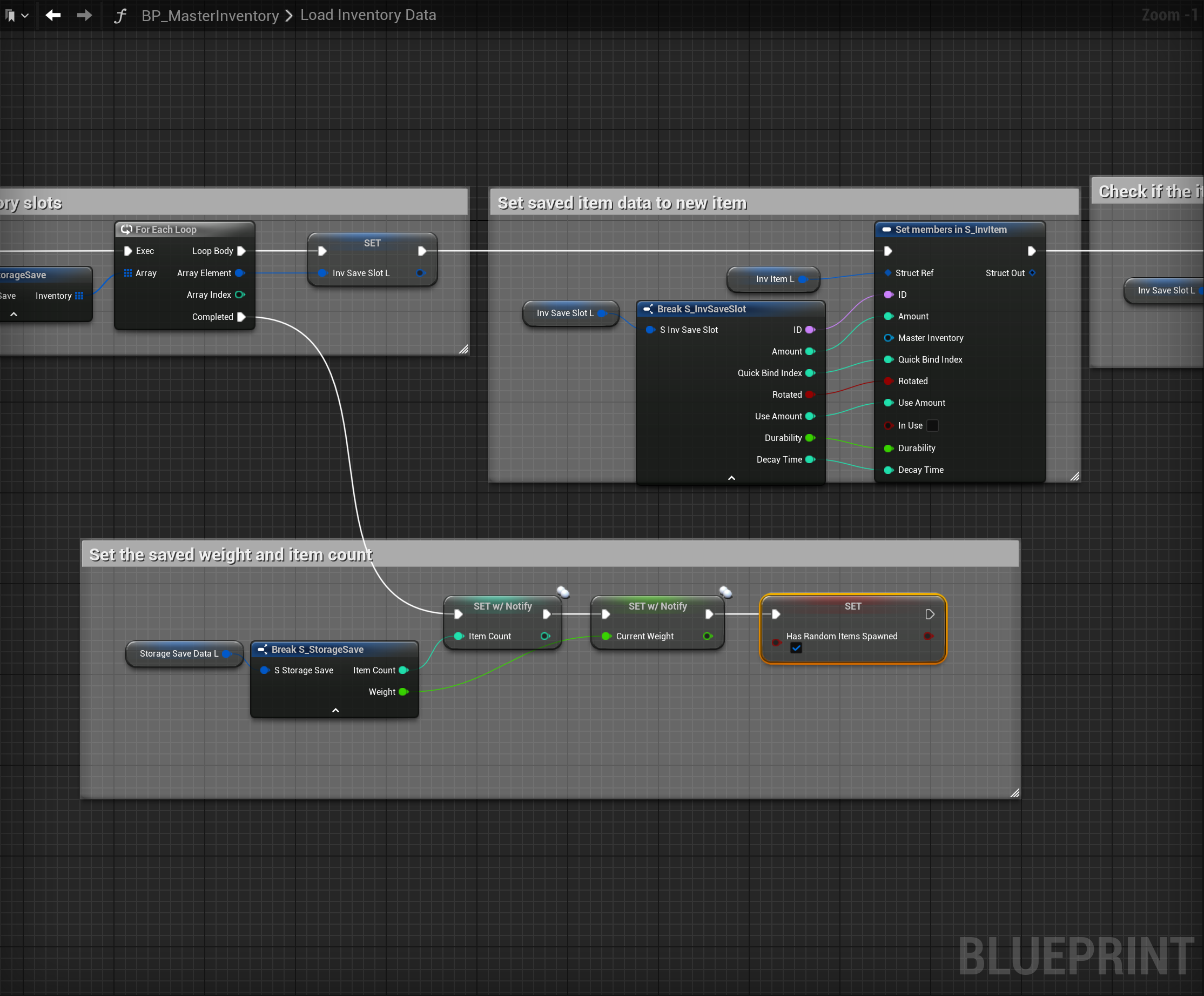Collapse the Break S_InvSaveSlot node pins
The height and width of the screenshot is (996, 1204).
[731, 478]
